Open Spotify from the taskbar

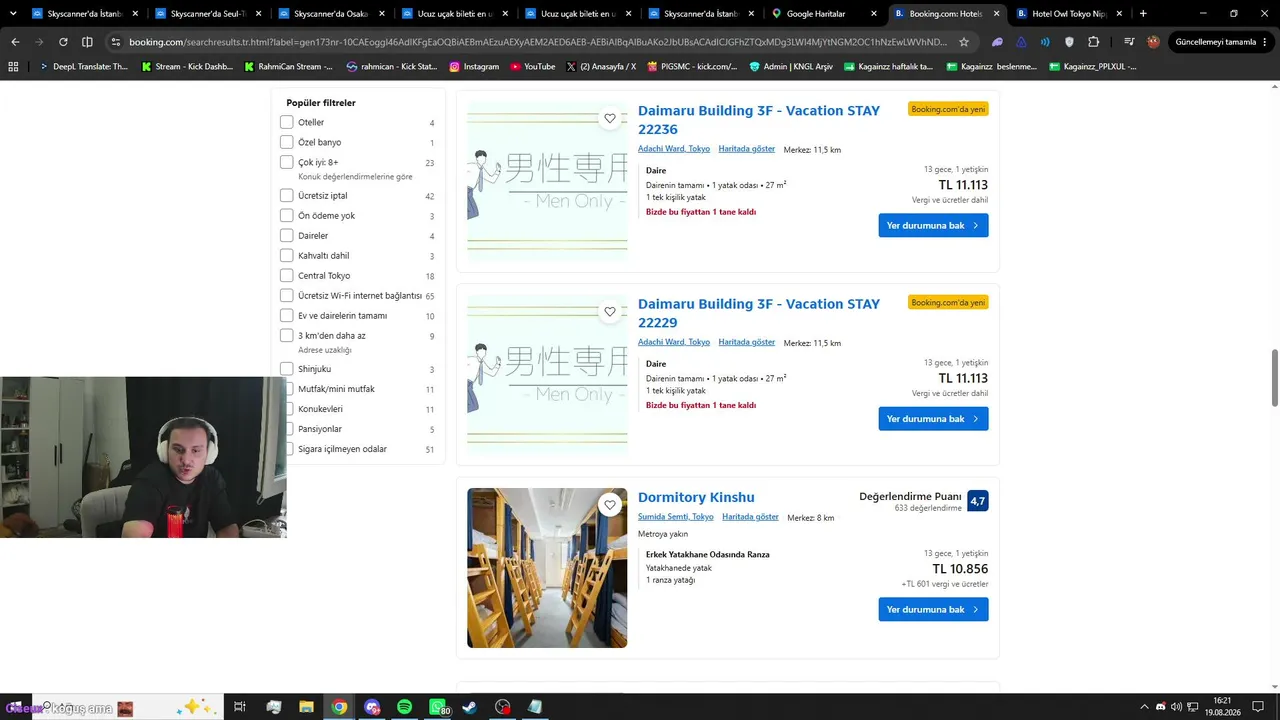pos(404,707)
